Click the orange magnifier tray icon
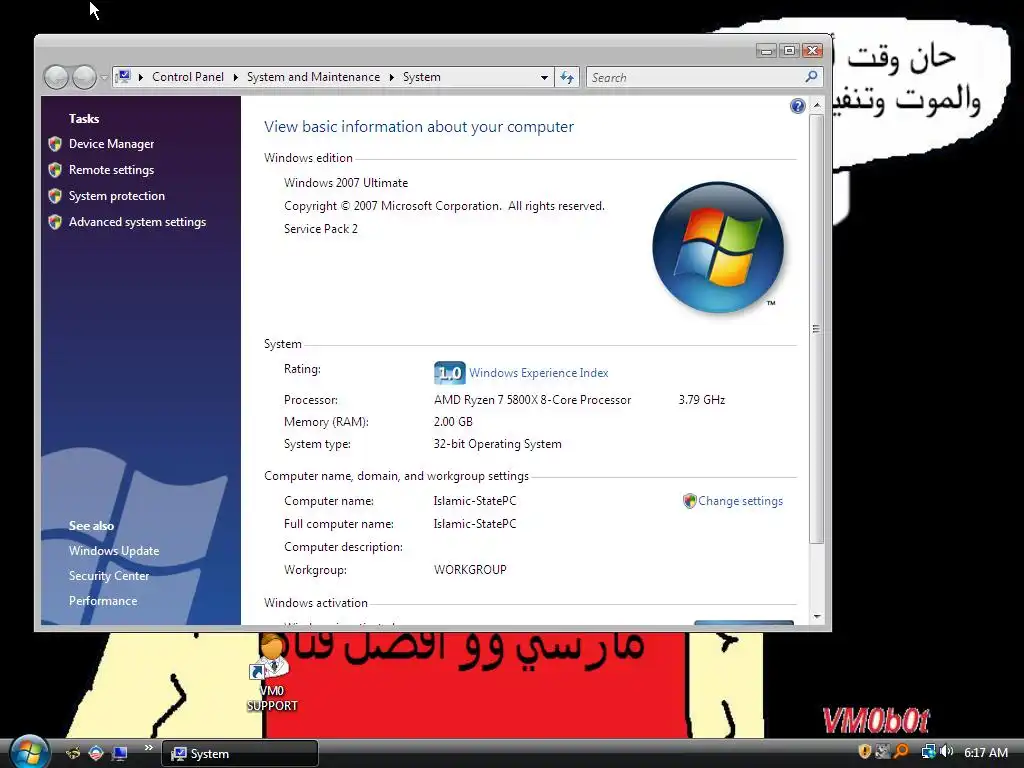This screenshot has height=768, width=1024. click(x=902, y=752)
